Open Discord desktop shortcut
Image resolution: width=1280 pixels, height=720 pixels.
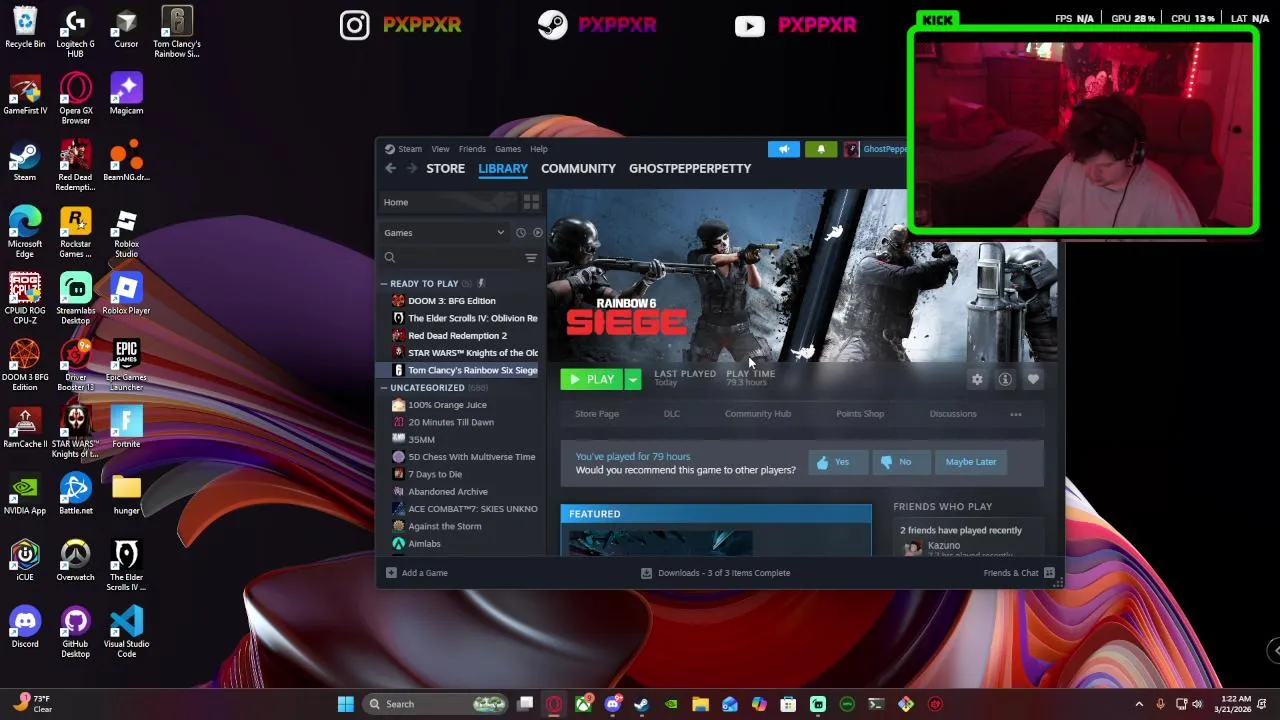[x=25, y=627]
